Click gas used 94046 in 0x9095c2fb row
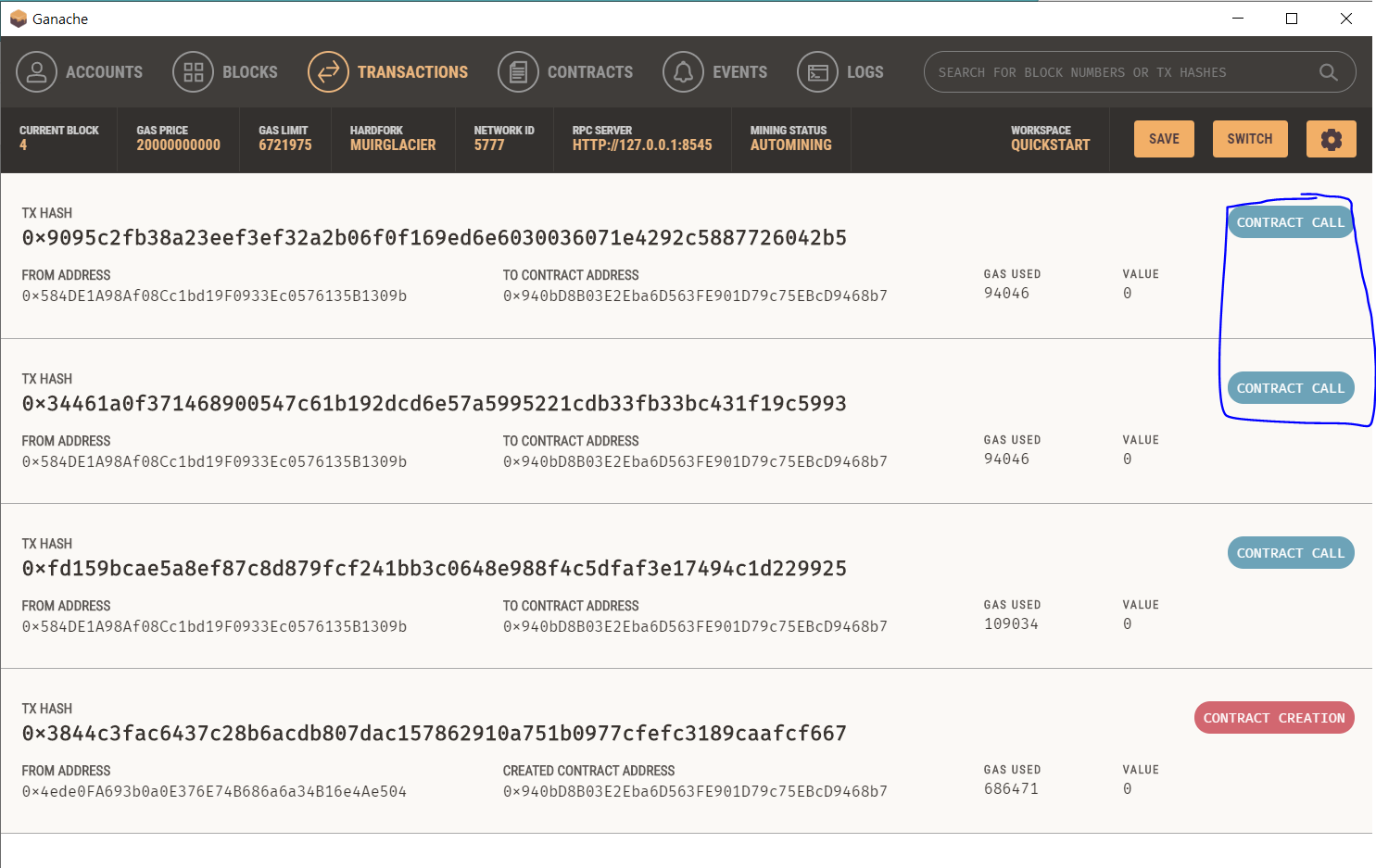The height and width of the screenshot is (868, 1376). click(x=1006, y=294)
